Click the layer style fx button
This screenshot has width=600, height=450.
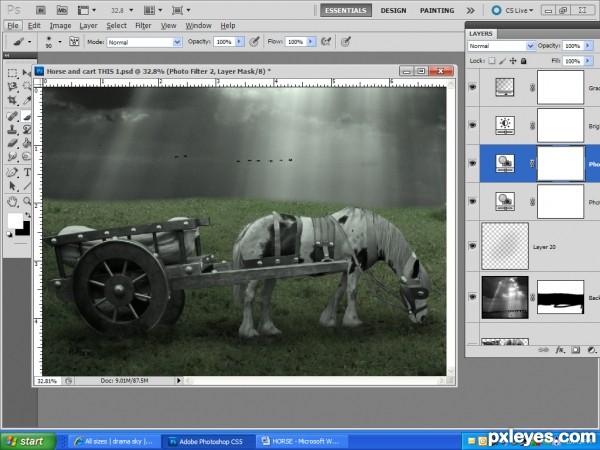[560, 350]
